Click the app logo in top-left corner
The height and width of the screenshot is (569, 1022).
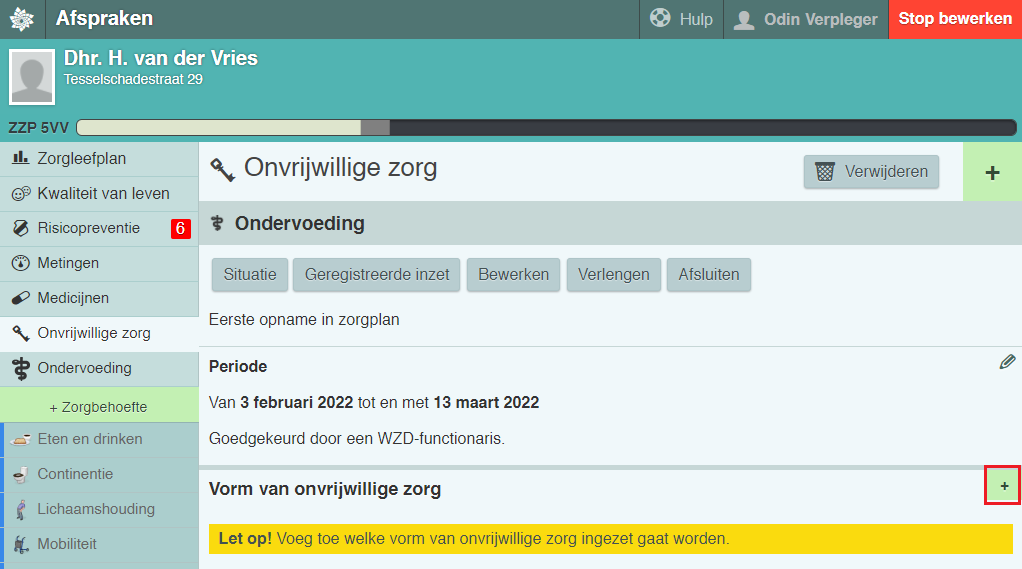(x=21, y=19)
